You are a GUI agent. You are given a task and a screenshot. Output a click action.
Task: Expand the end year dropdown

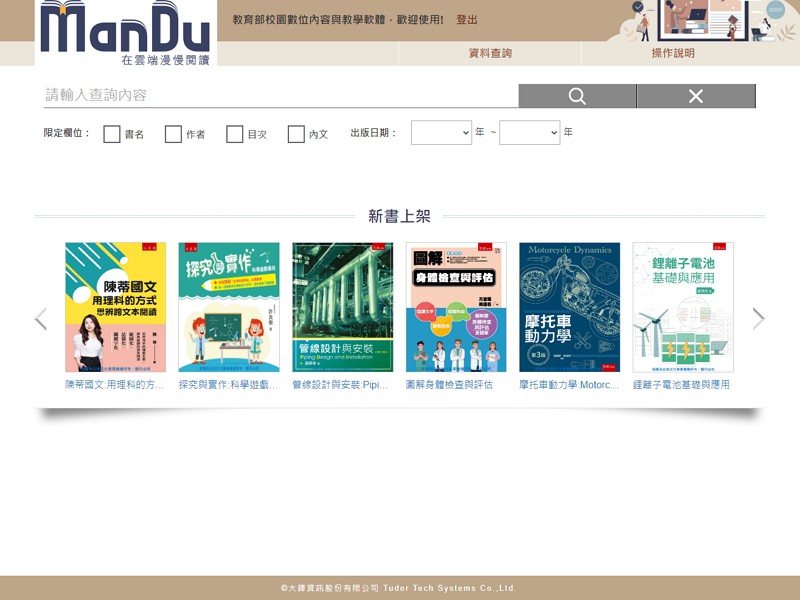tap(529, 133)
